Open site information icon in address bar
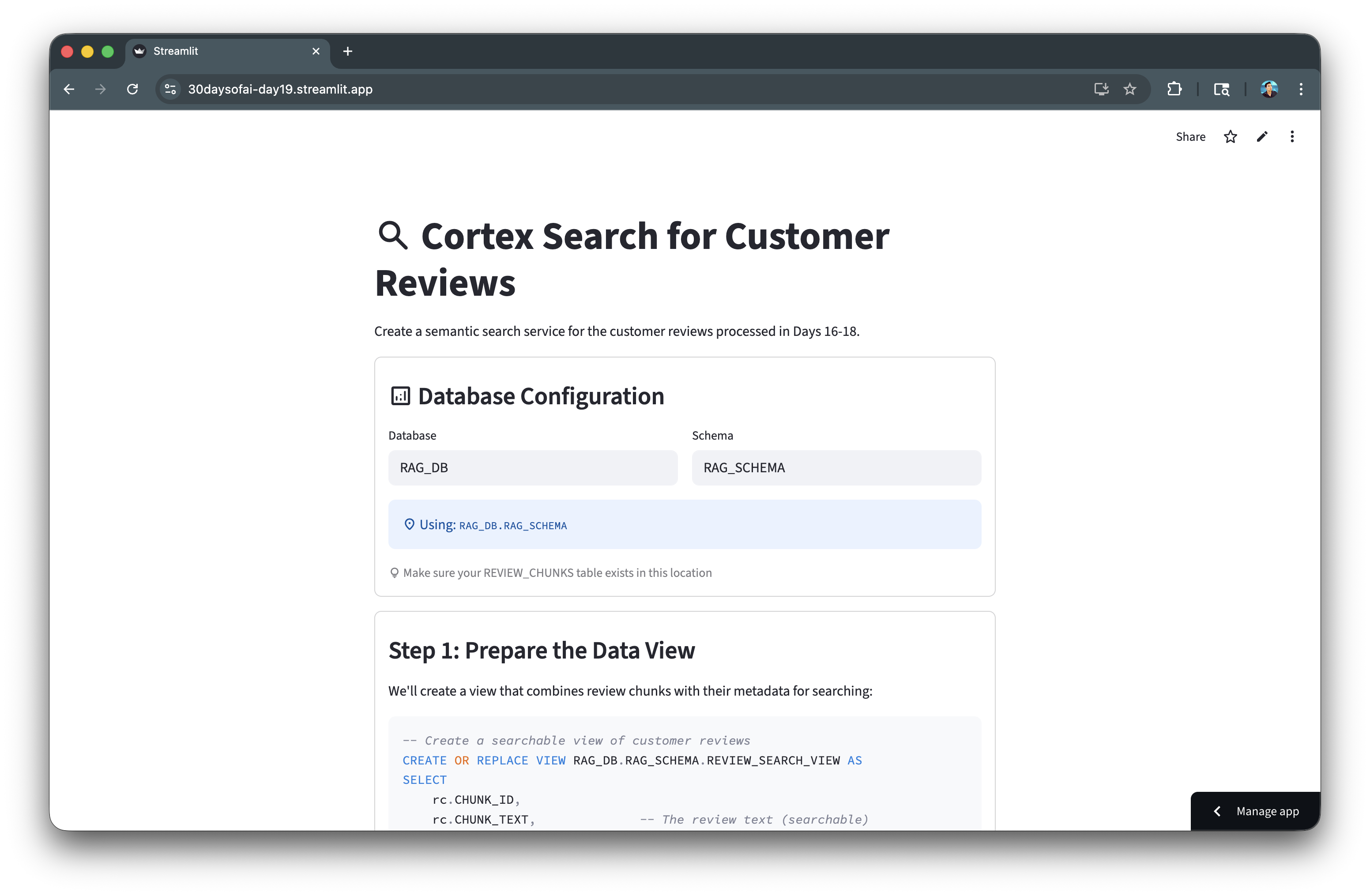Viewport: 1370px width, 896px height. point(170,89)
